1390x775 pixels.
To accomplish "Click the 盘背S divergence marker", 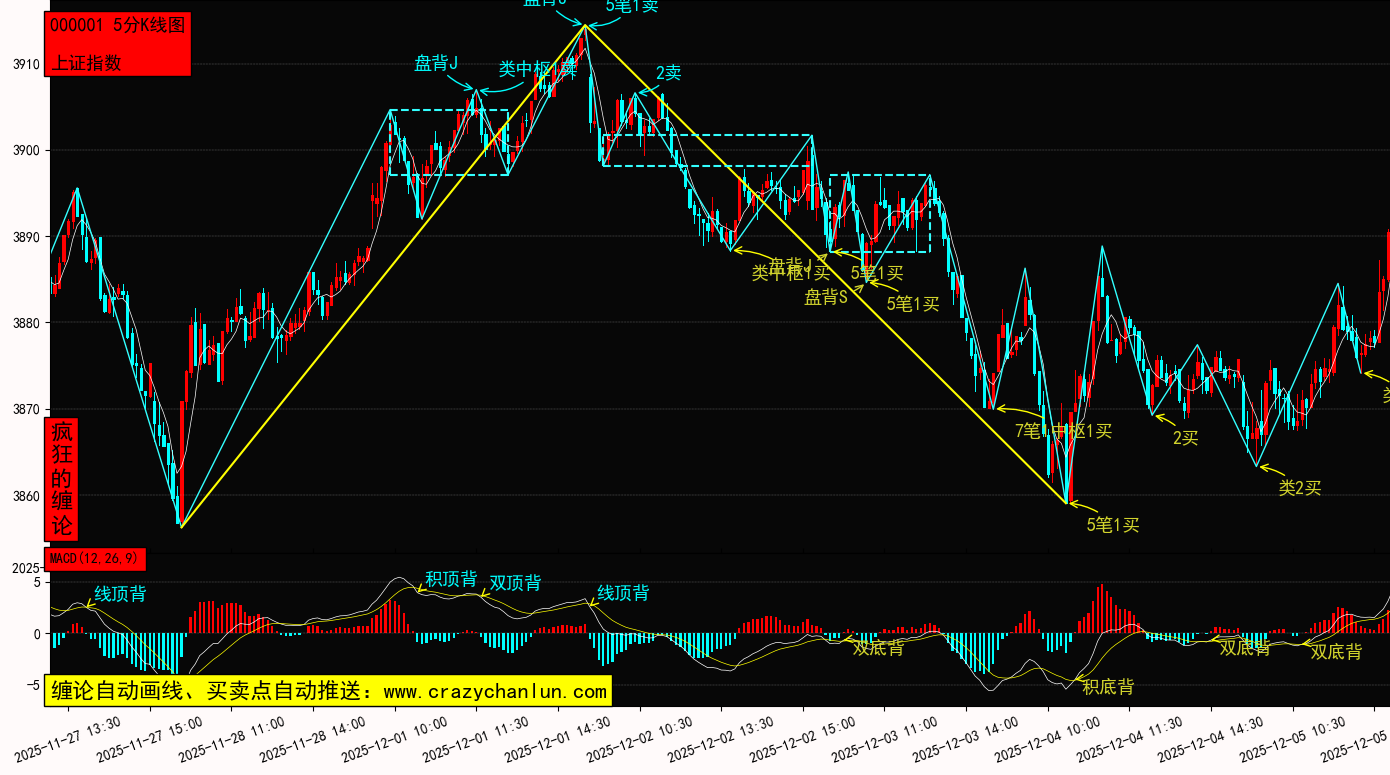I will 826,297.
